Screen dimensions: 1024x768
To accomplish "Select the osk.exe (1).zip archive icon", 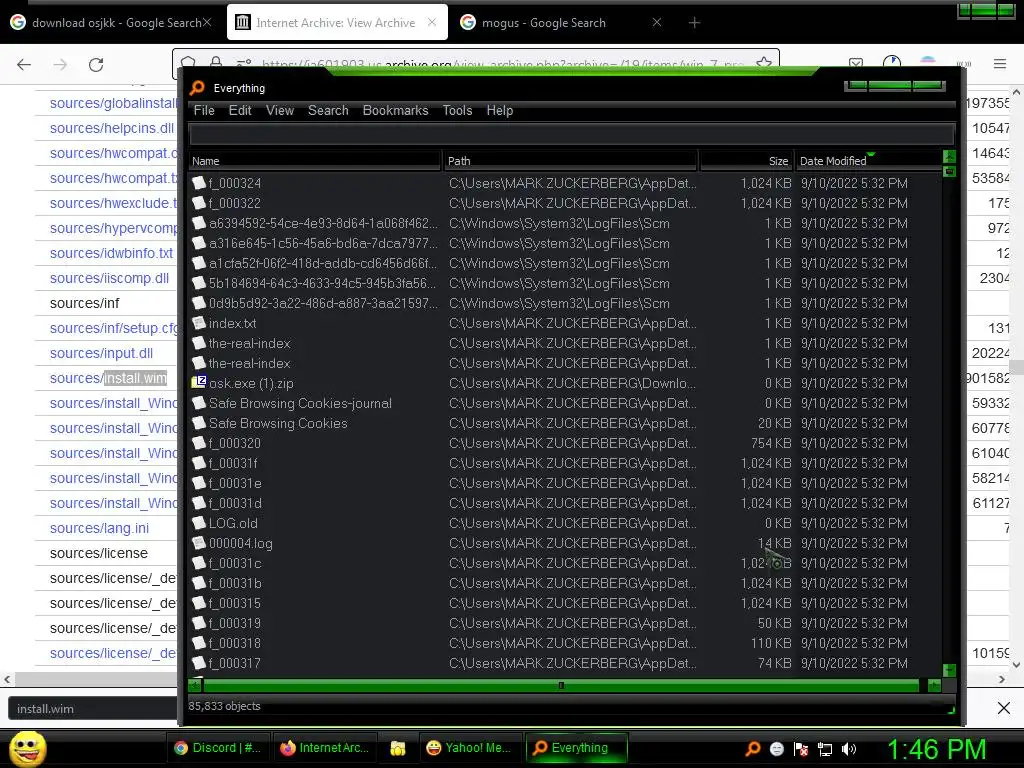I will pos(199,383).
